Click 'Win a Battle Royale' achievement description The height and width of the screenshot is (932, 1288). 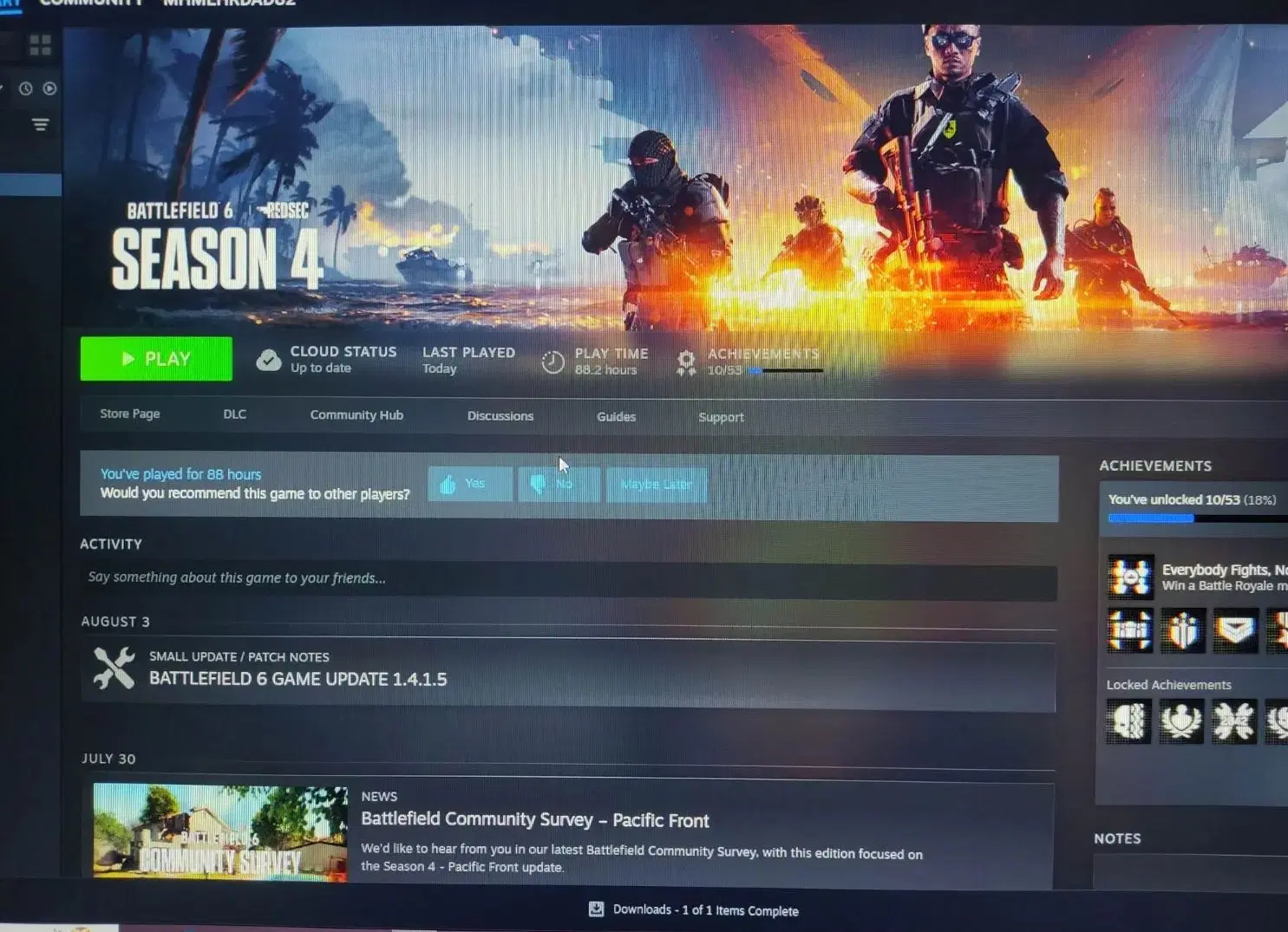(1225, 586)
